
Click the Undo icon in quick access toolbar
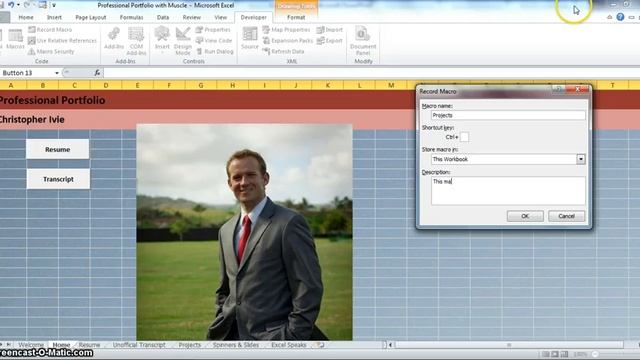[x=11, y=5]
